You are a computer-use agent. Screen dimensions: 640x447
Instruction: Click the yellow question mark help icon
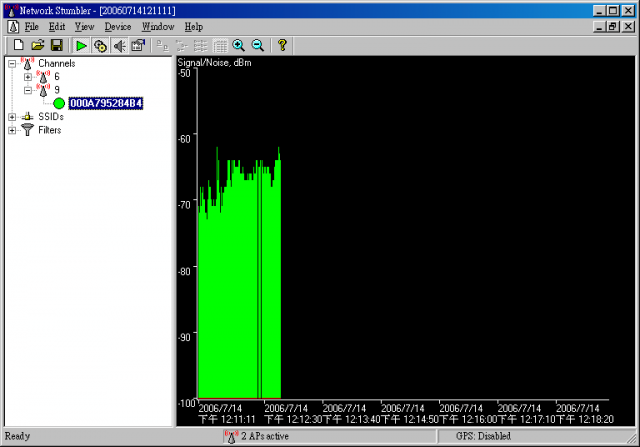(282, 46)
